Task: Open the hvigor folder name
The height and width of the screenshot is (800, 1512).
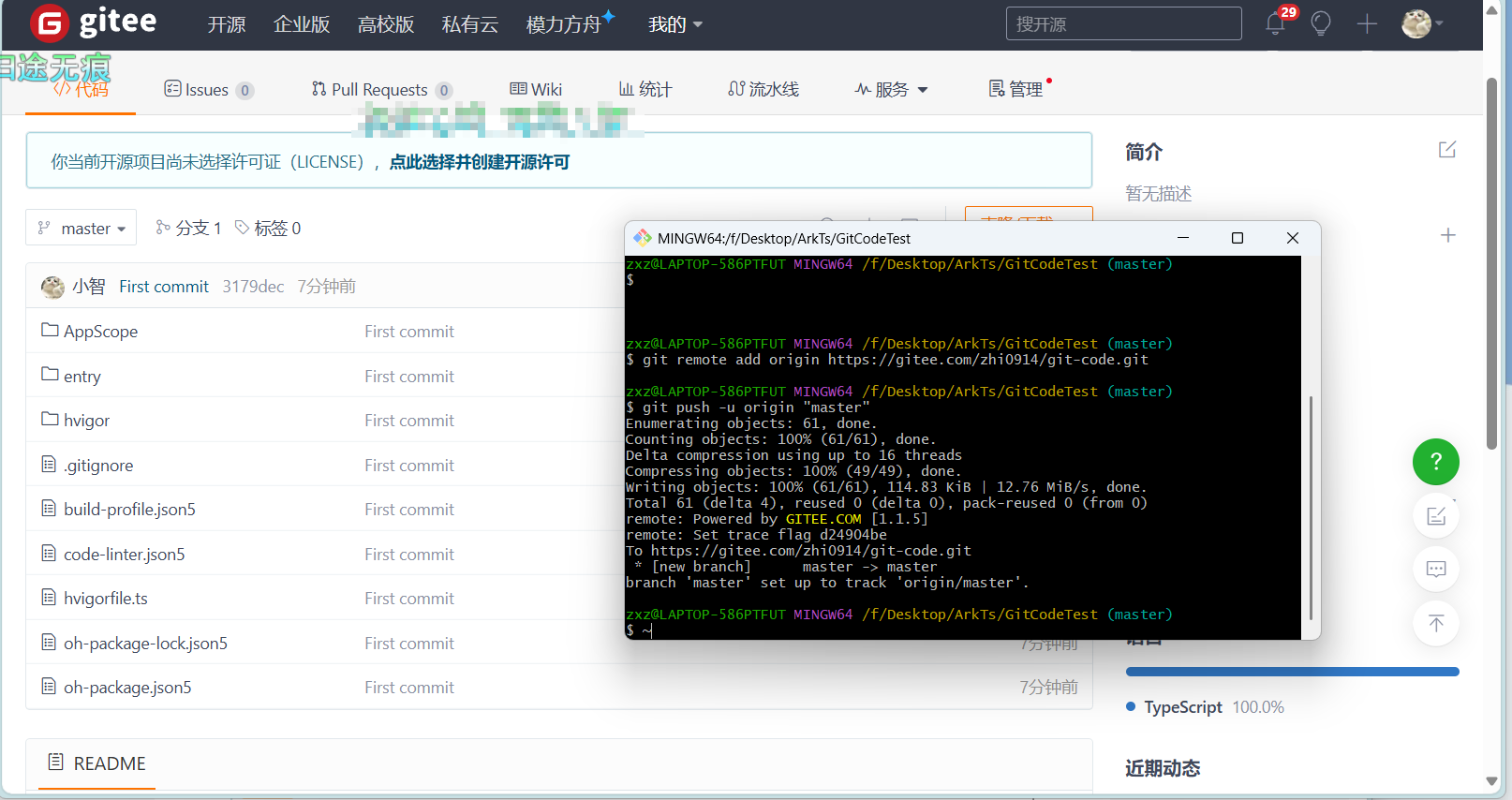Action: (86, 421)
